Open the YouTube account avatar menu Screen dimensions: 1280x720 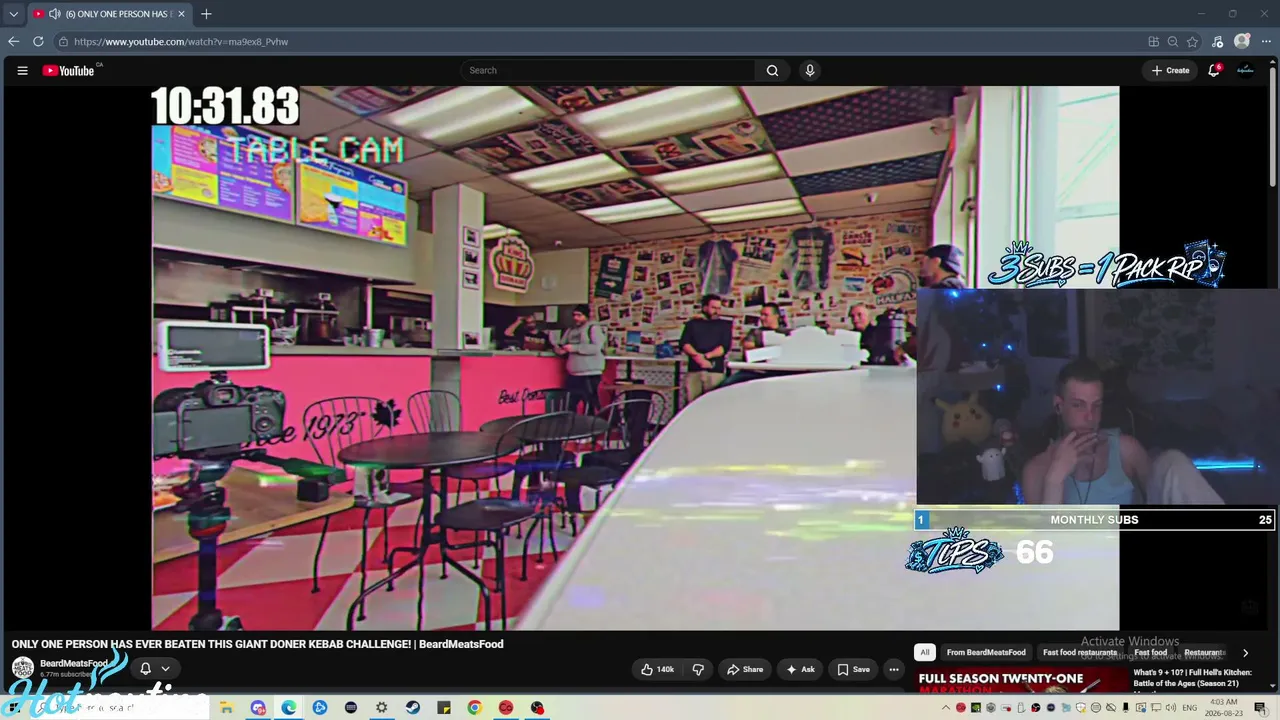[x=1245, y=71]
